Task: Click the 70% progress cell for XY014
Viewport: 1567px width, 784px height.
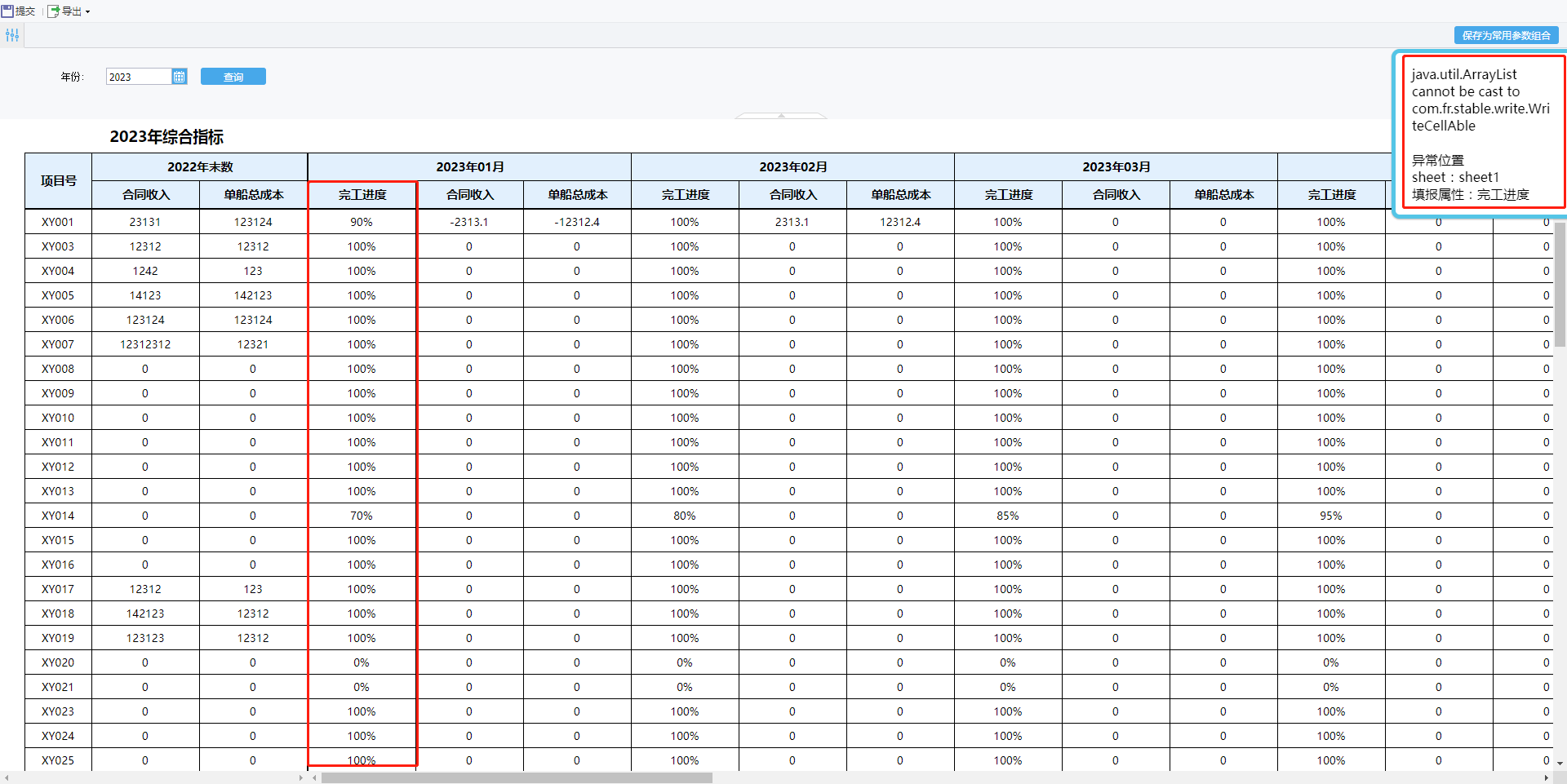Action: (x=362, y=516)
